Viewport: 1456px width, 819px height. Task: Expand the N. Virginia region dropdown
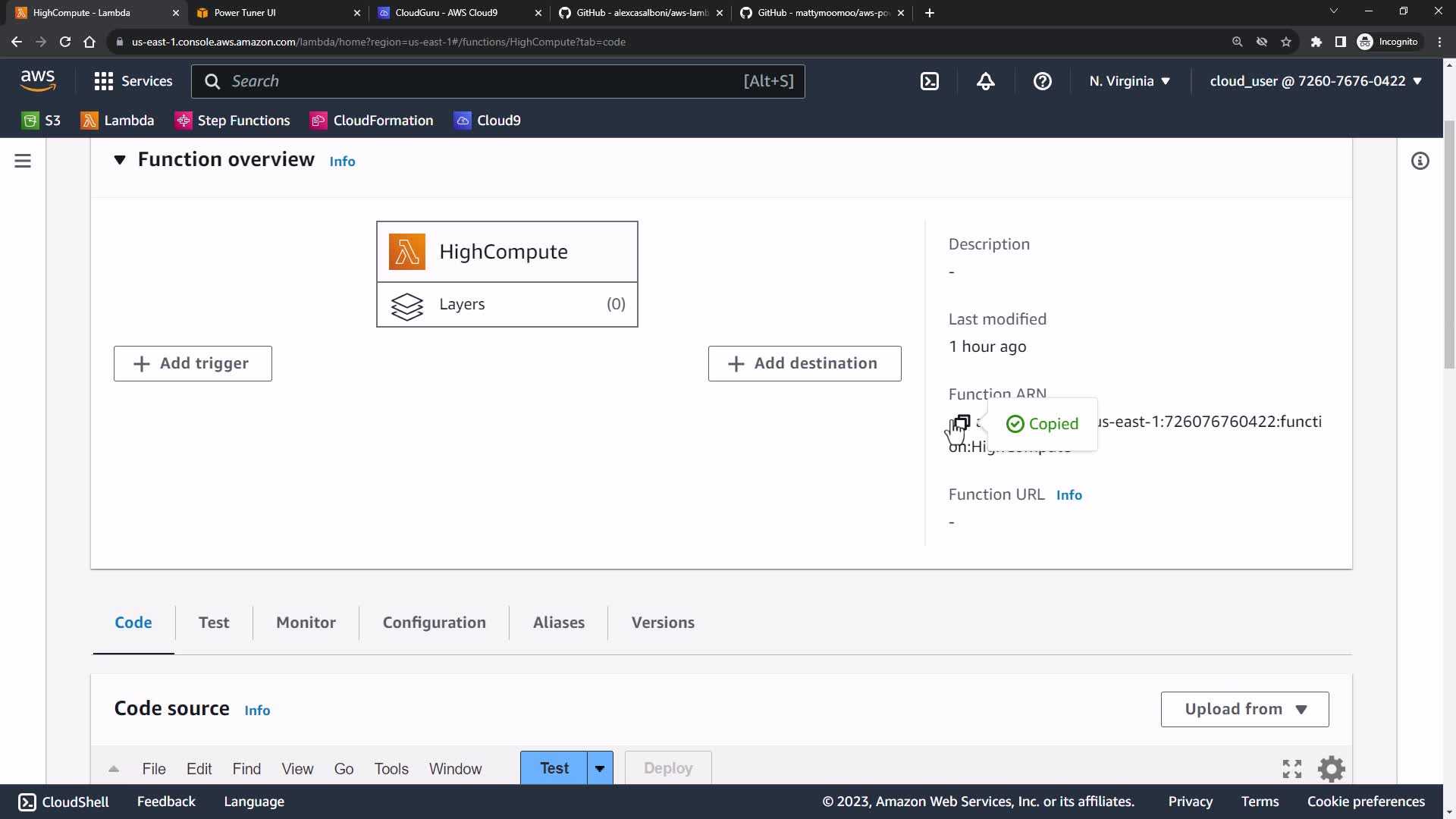click(1129, 81)
